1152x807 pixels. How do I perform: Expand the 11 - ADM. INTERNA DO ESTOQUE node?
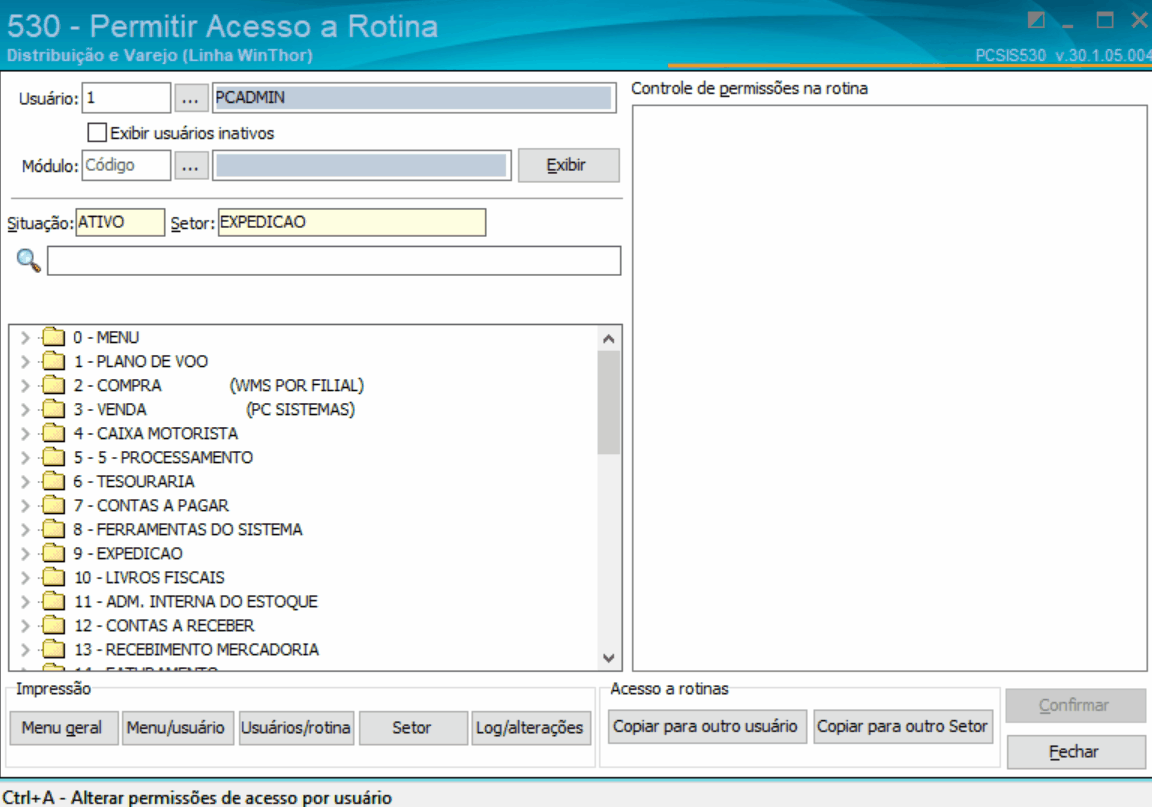click(25, 601)
